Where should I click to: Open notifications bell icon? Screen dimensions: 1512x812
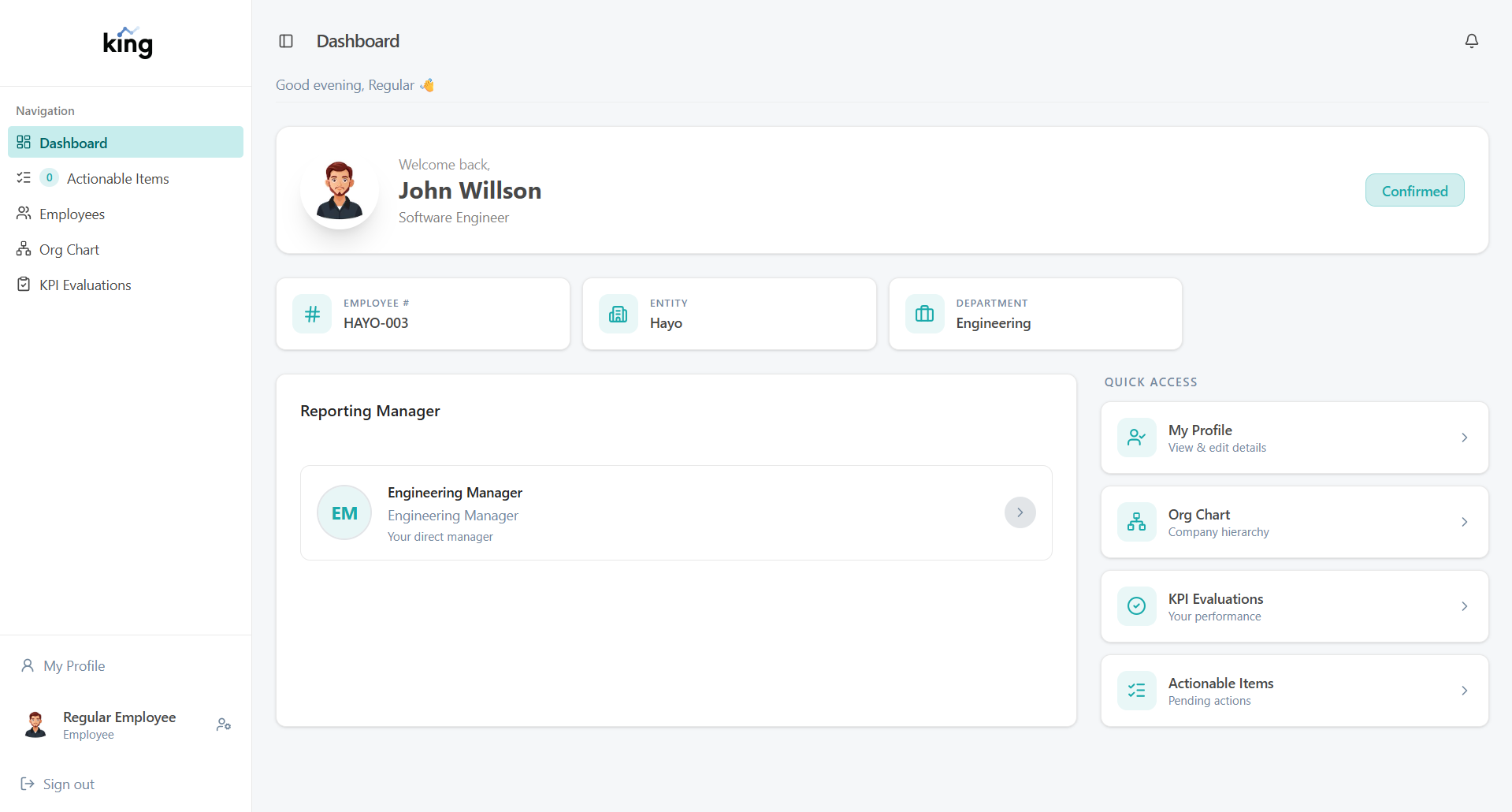pyautogui.click(x=1471, y=41)
